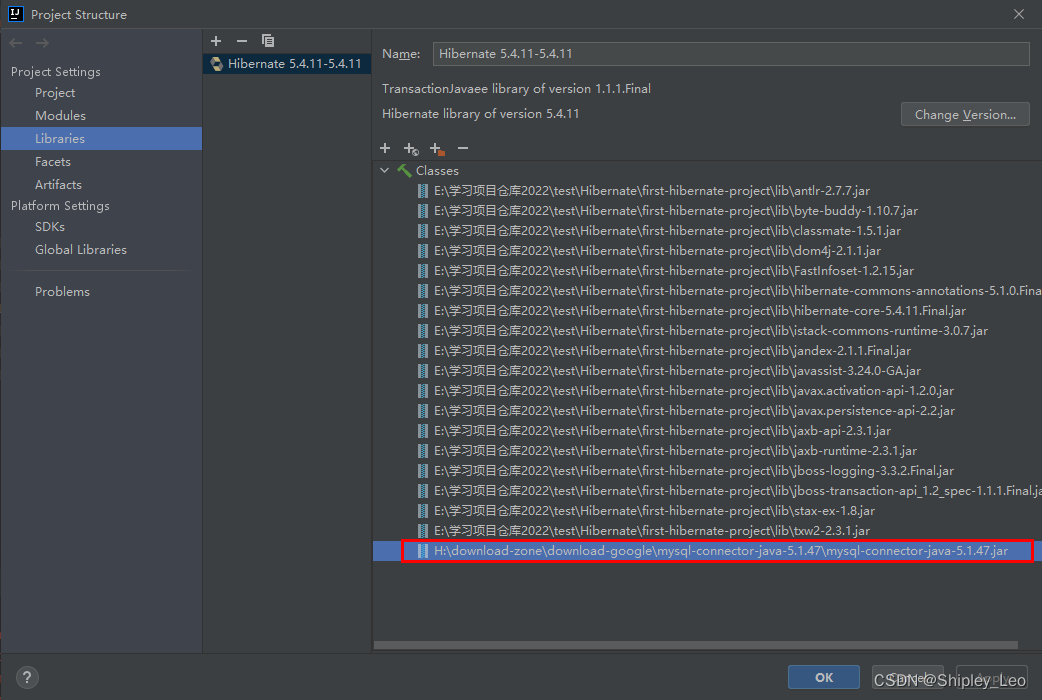Add new project library plus icon
The width and height of the screenshot is (1042, 700).
(x=216, y=41)
